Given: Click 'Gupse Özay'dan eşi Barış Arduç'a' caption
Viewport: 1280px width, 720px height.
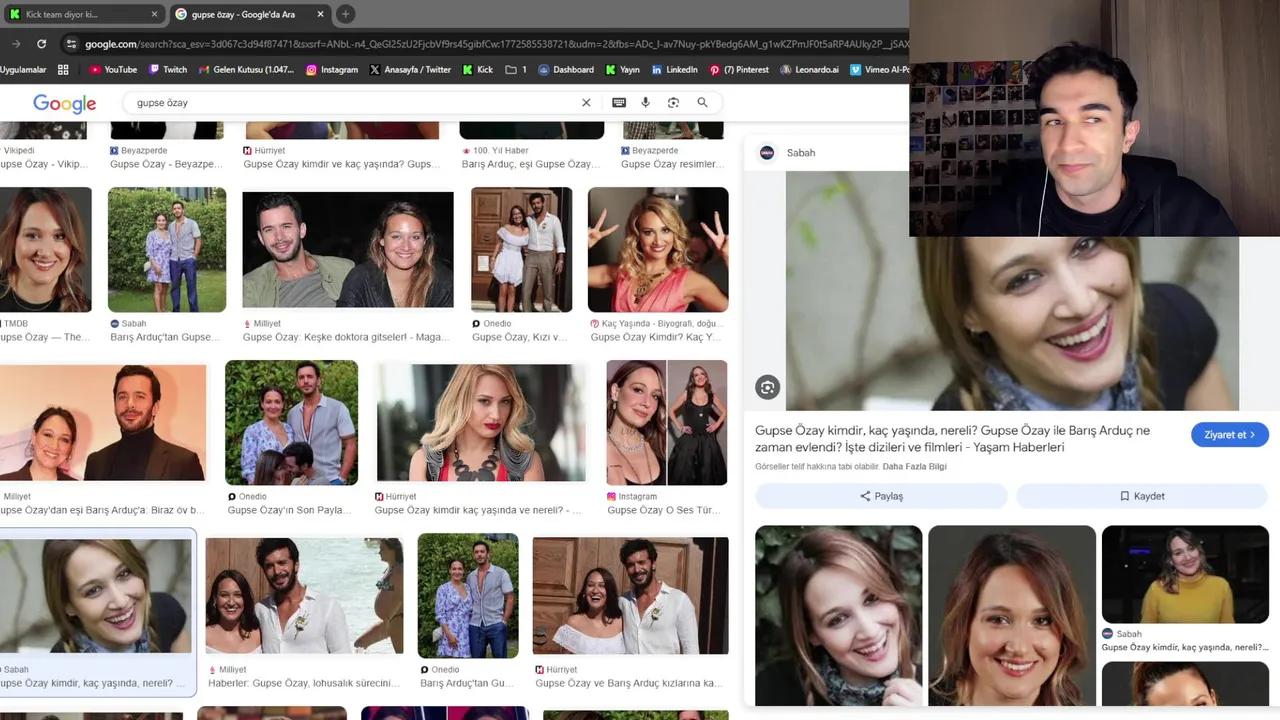Looking at the screenshot, I should (100, 511).
